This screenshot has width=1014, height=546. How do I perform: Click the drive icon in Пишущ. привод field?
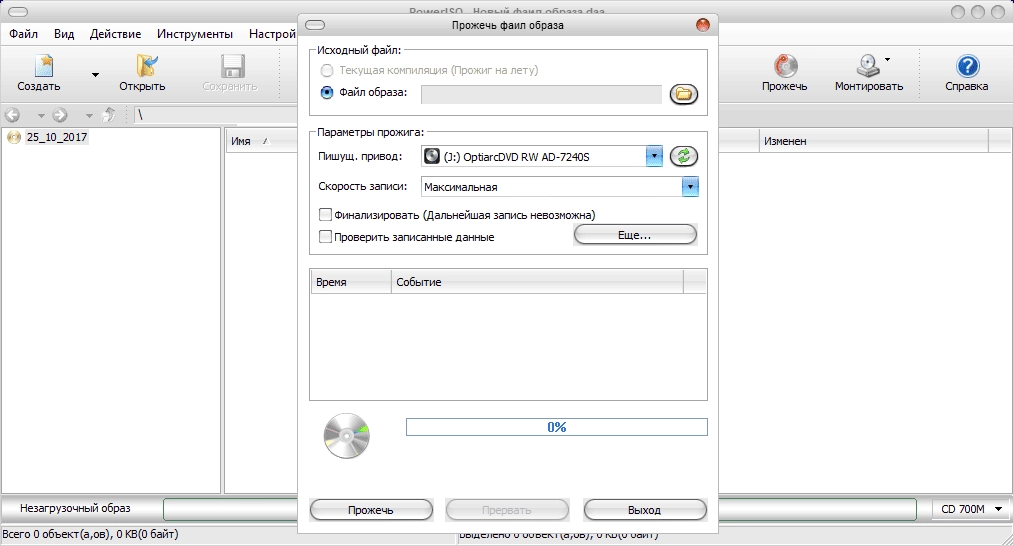pyautogui.click(x=431, y=156)
